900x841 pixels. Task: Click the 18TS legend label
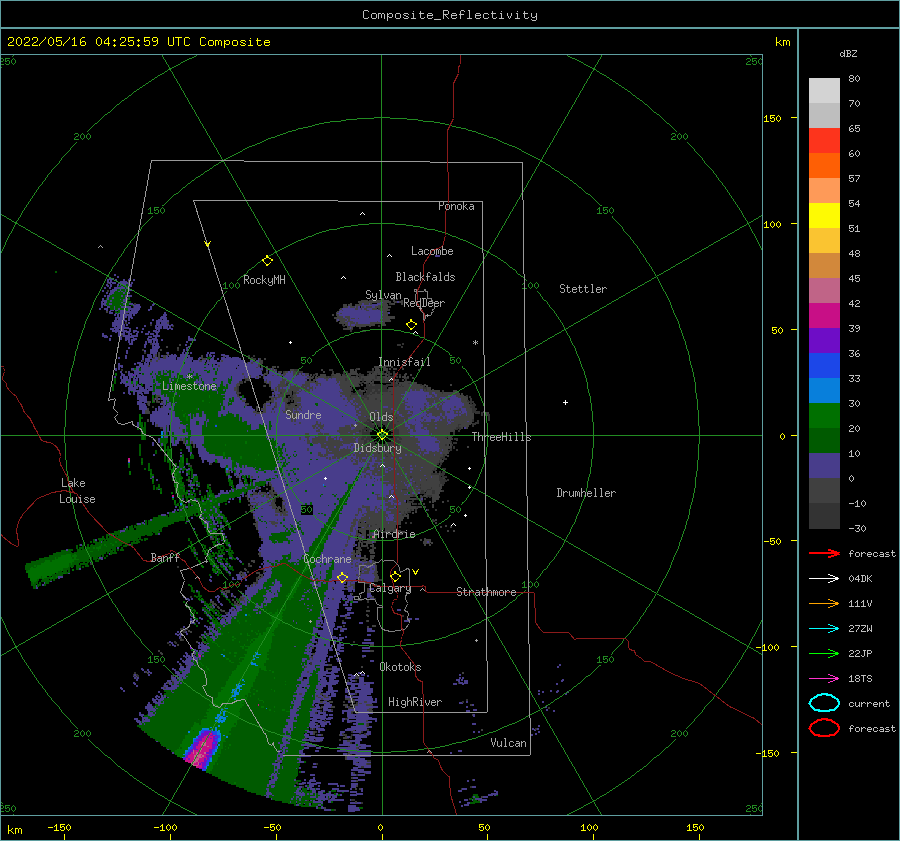[x=860, y=679]
